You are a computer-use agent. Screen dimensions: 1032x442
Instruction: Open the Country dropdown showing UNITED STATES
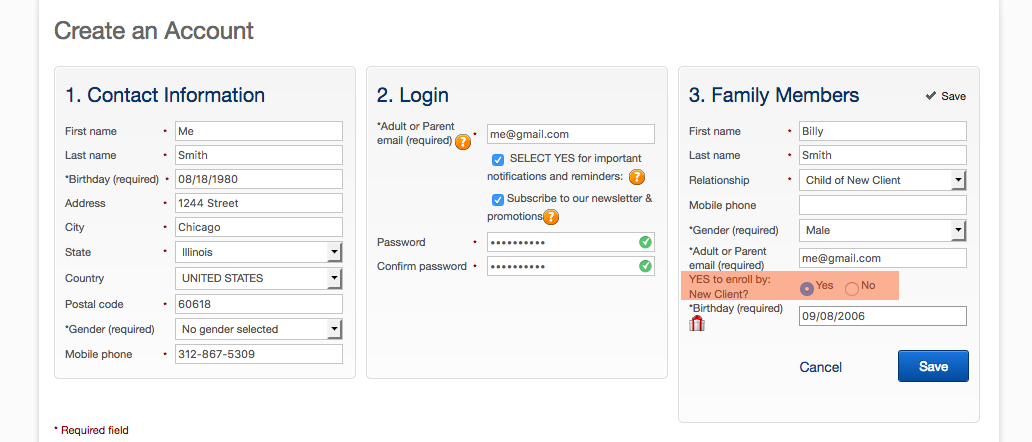click(259, 278)
